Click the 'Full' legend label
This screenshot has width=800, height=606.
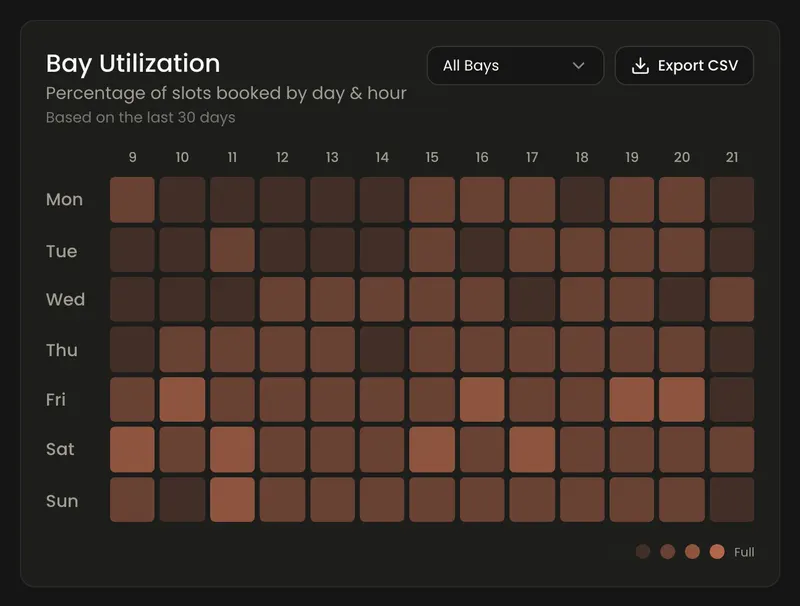coord(744,552)
